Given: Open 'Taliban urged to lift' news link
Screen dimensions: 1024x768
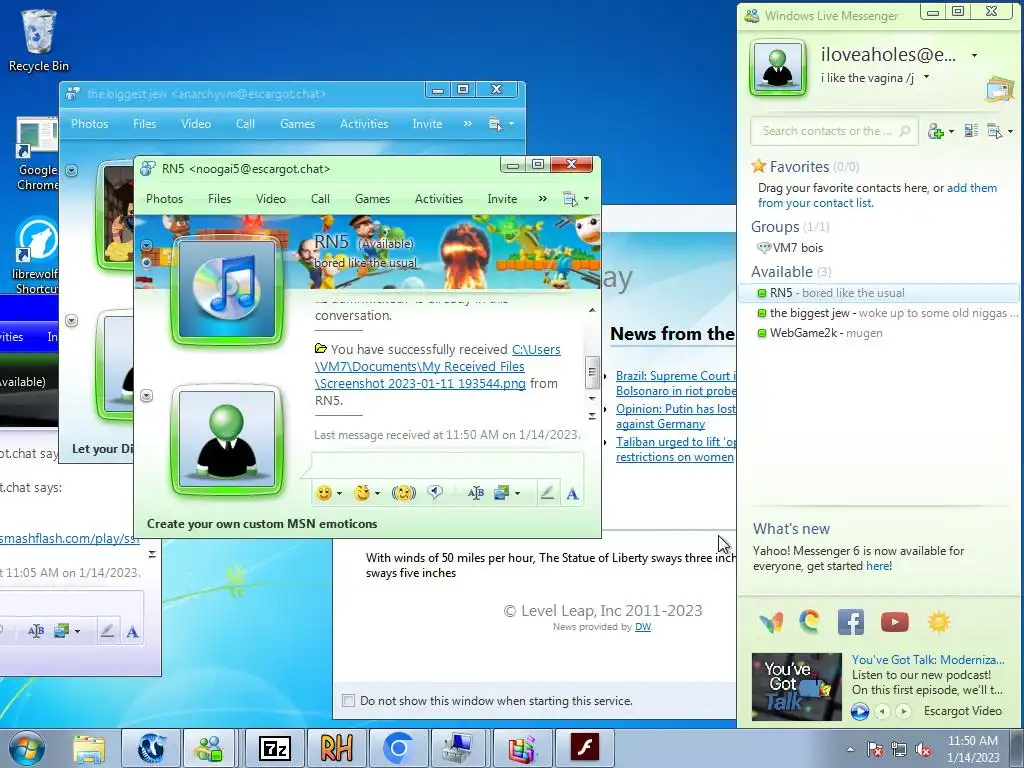Looking at the screenshot, I should [x=676, y=449].
